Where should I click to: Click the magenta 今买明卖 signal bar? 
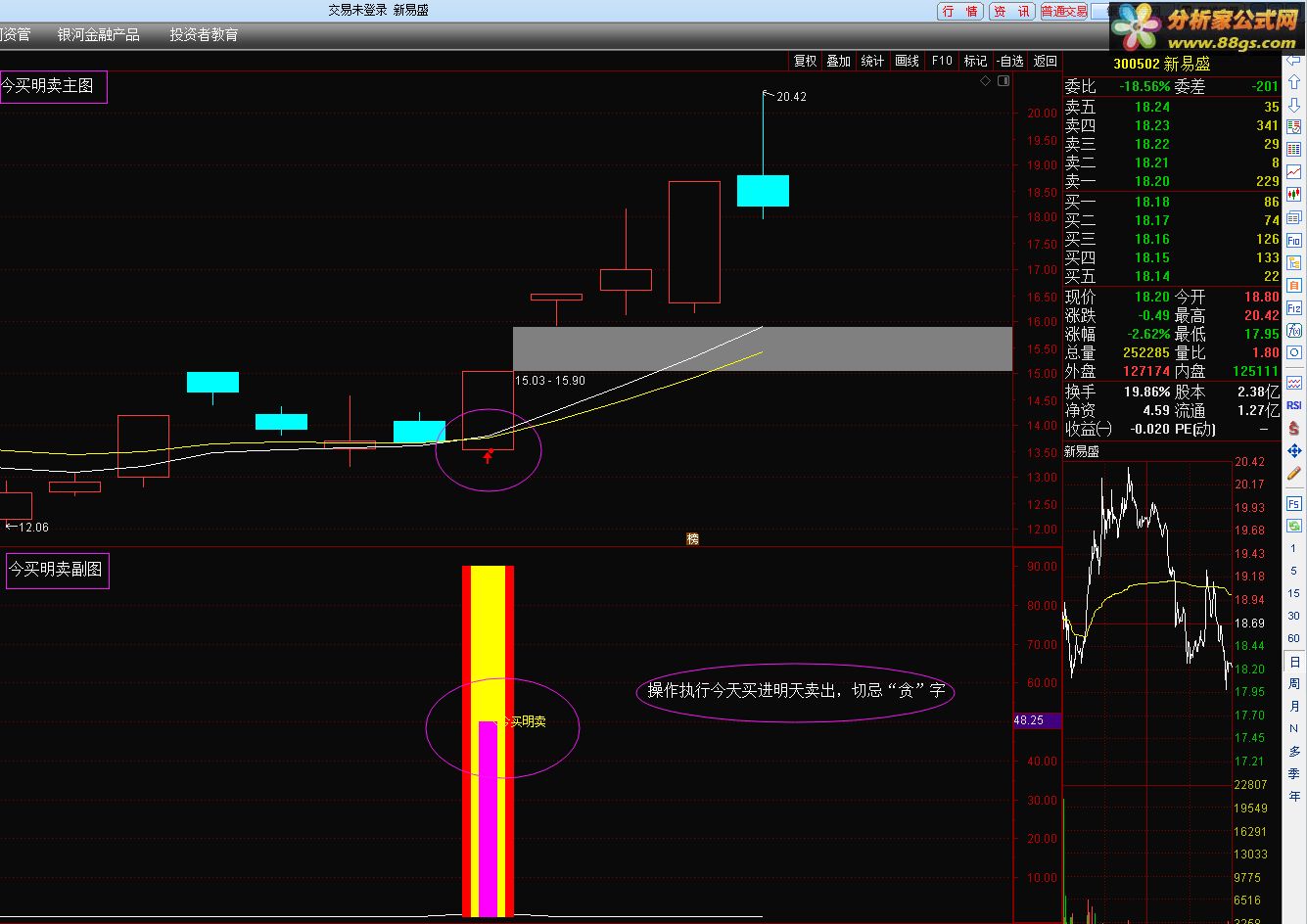488,818
